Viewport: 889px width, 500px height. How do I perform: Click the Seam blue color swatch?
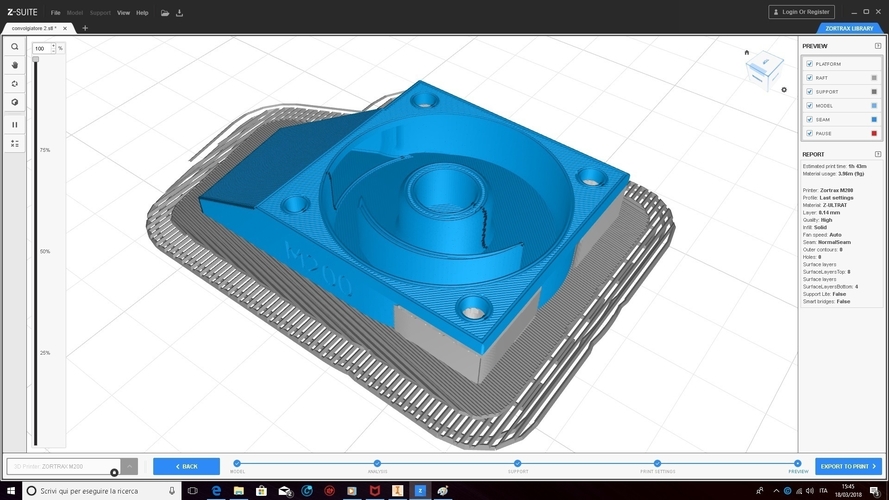tap(874, 120)
